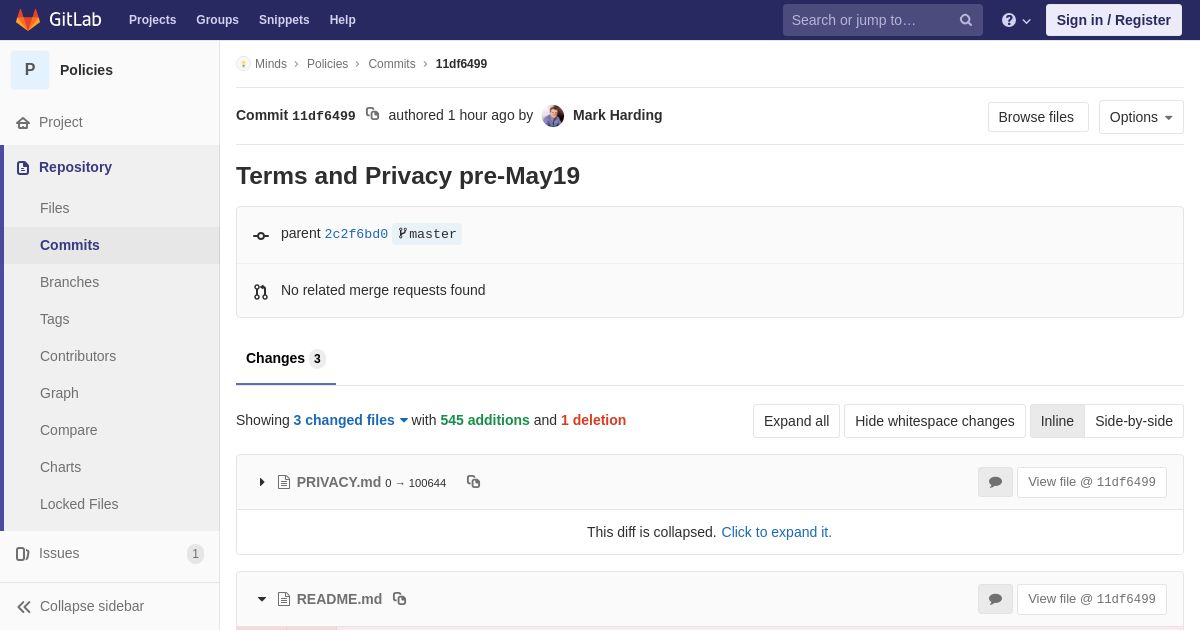Open Minds breadcrumb link

271,64
